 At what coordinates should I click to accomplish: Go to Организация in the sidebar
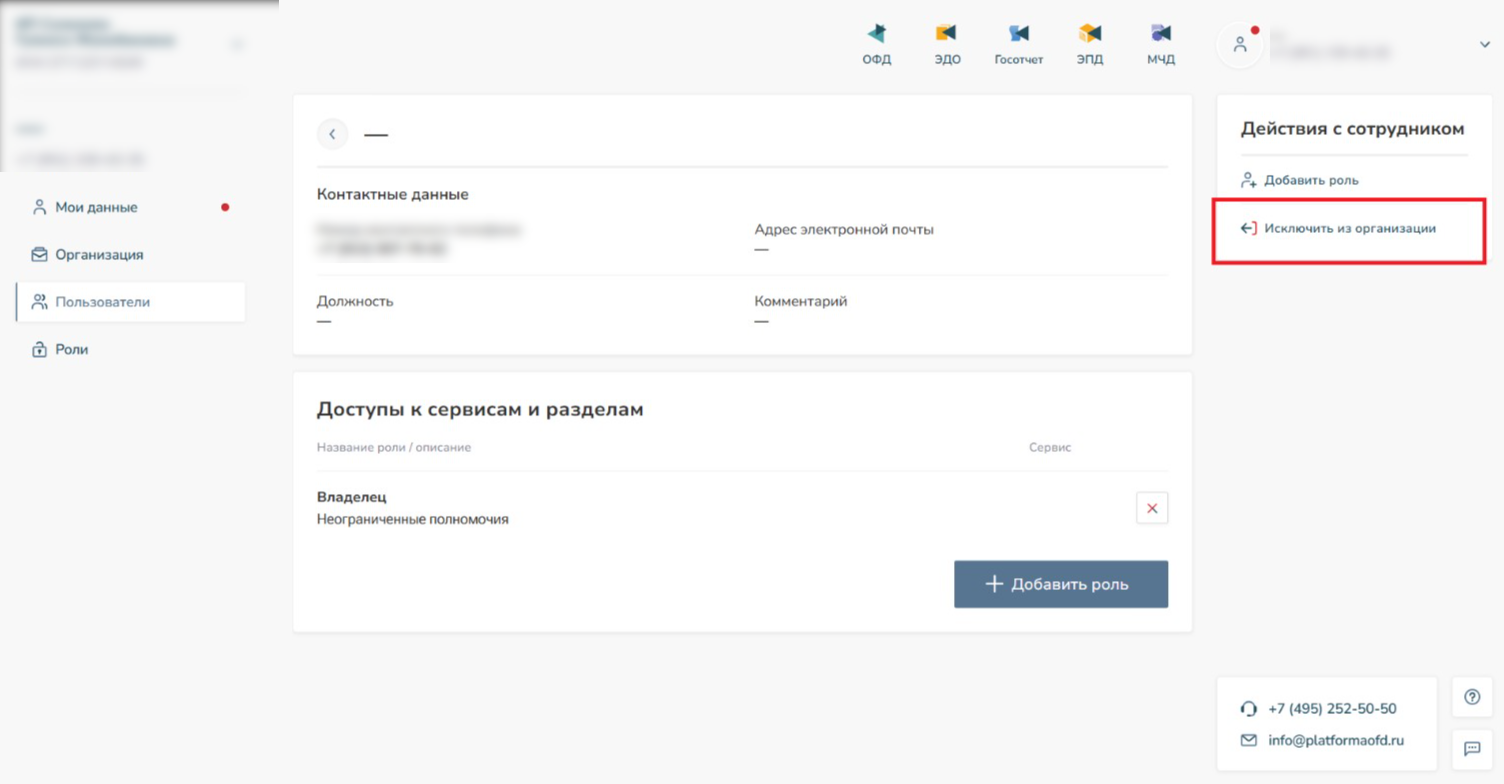point(99,255)
